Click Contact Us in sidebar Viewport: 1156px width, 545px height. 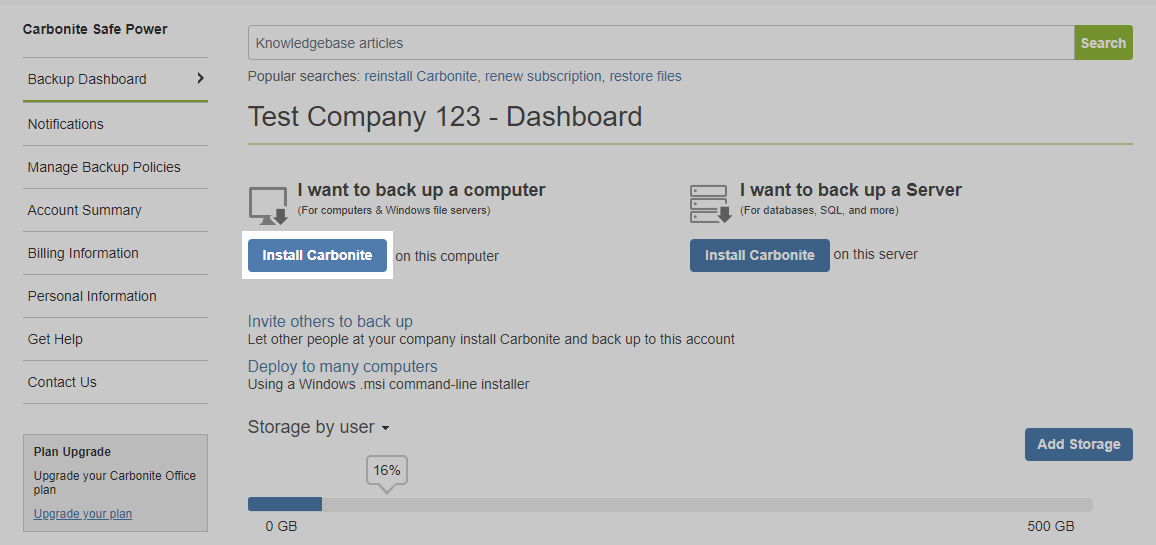tap(62, 382)
